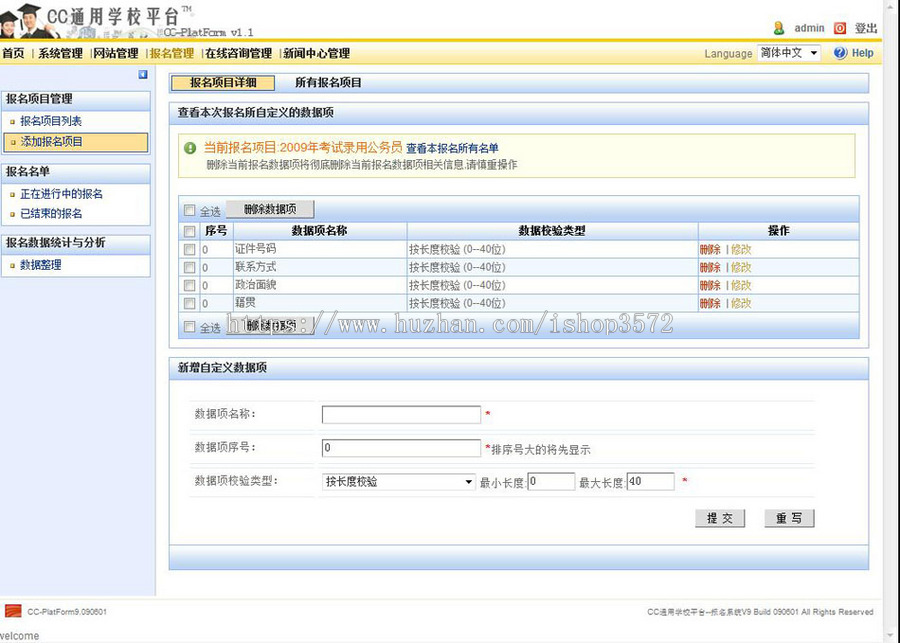Screen dimensions: 900x643
Task: Click the red 登出 logout icon
Action: pos(840,28)
